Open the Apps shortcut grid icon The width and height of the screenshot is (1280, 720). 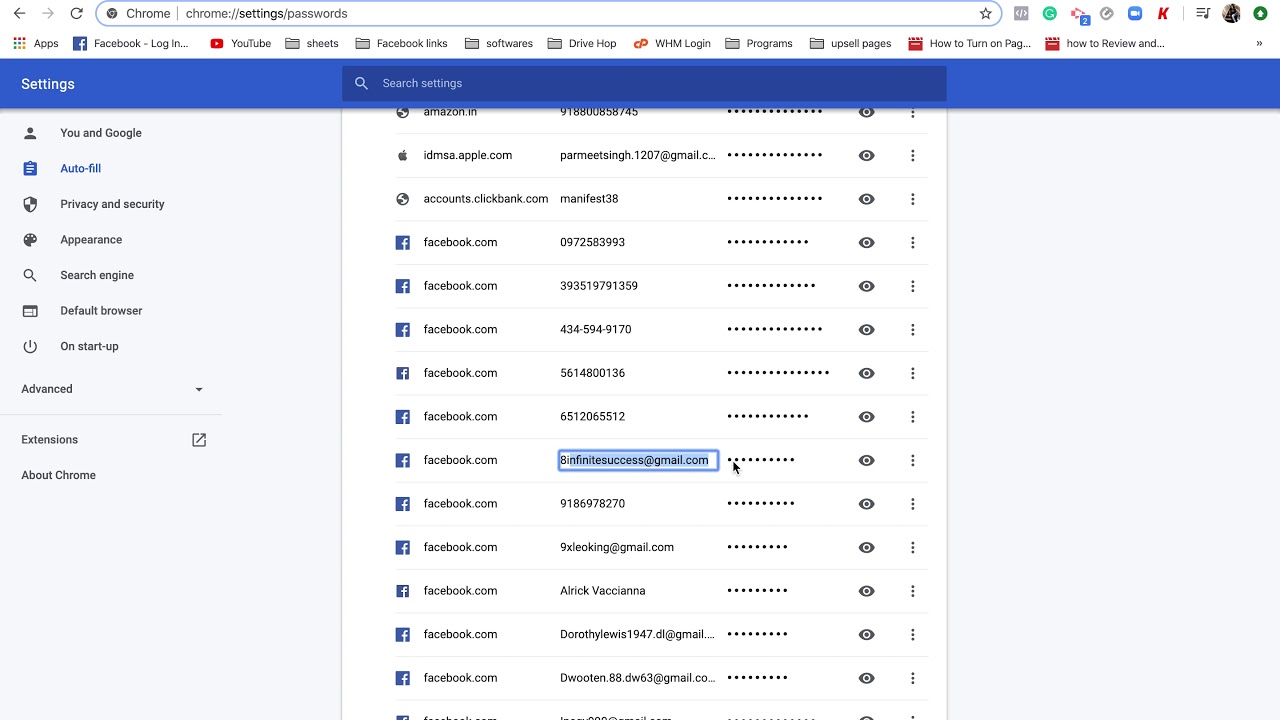[19, 44]
